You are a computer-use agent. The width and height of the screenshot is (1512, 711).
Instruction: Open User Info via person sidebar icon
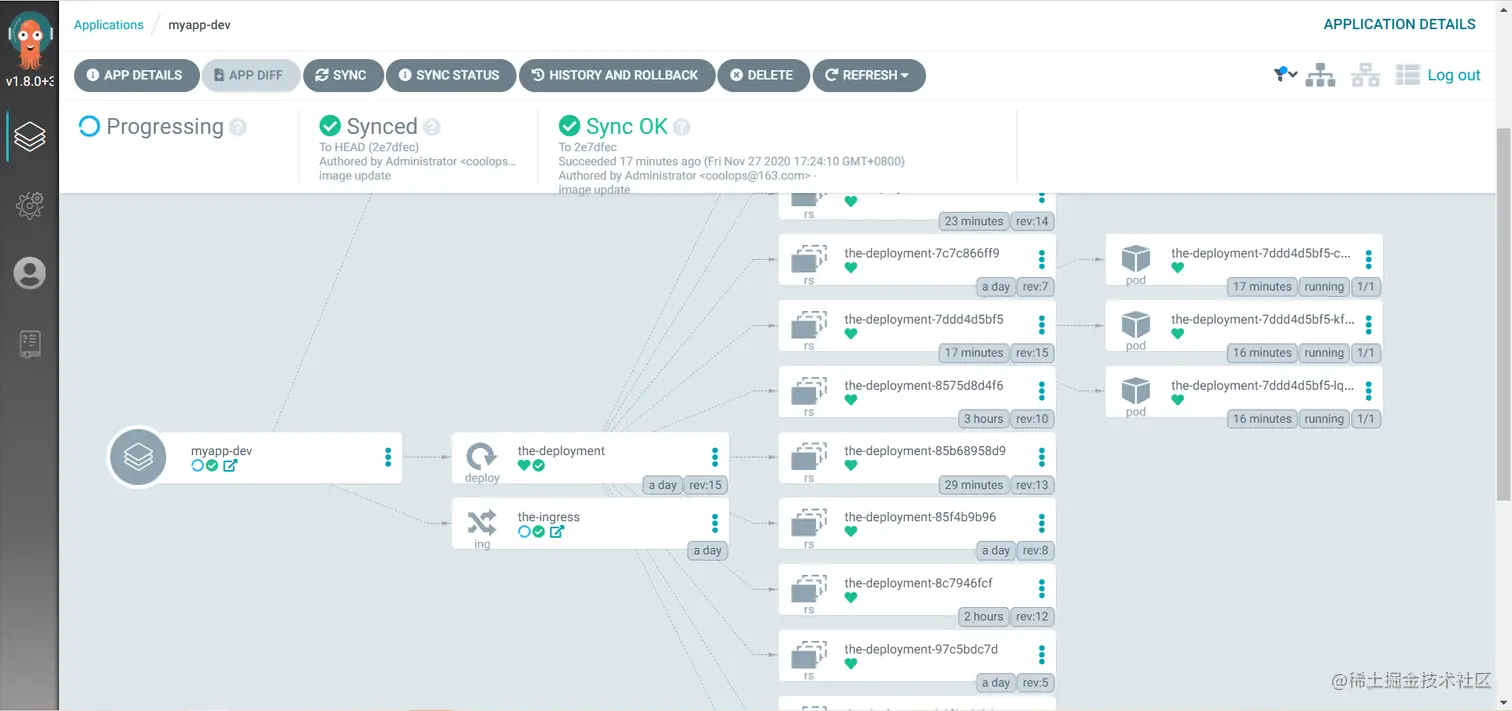[x=29, y=273]
